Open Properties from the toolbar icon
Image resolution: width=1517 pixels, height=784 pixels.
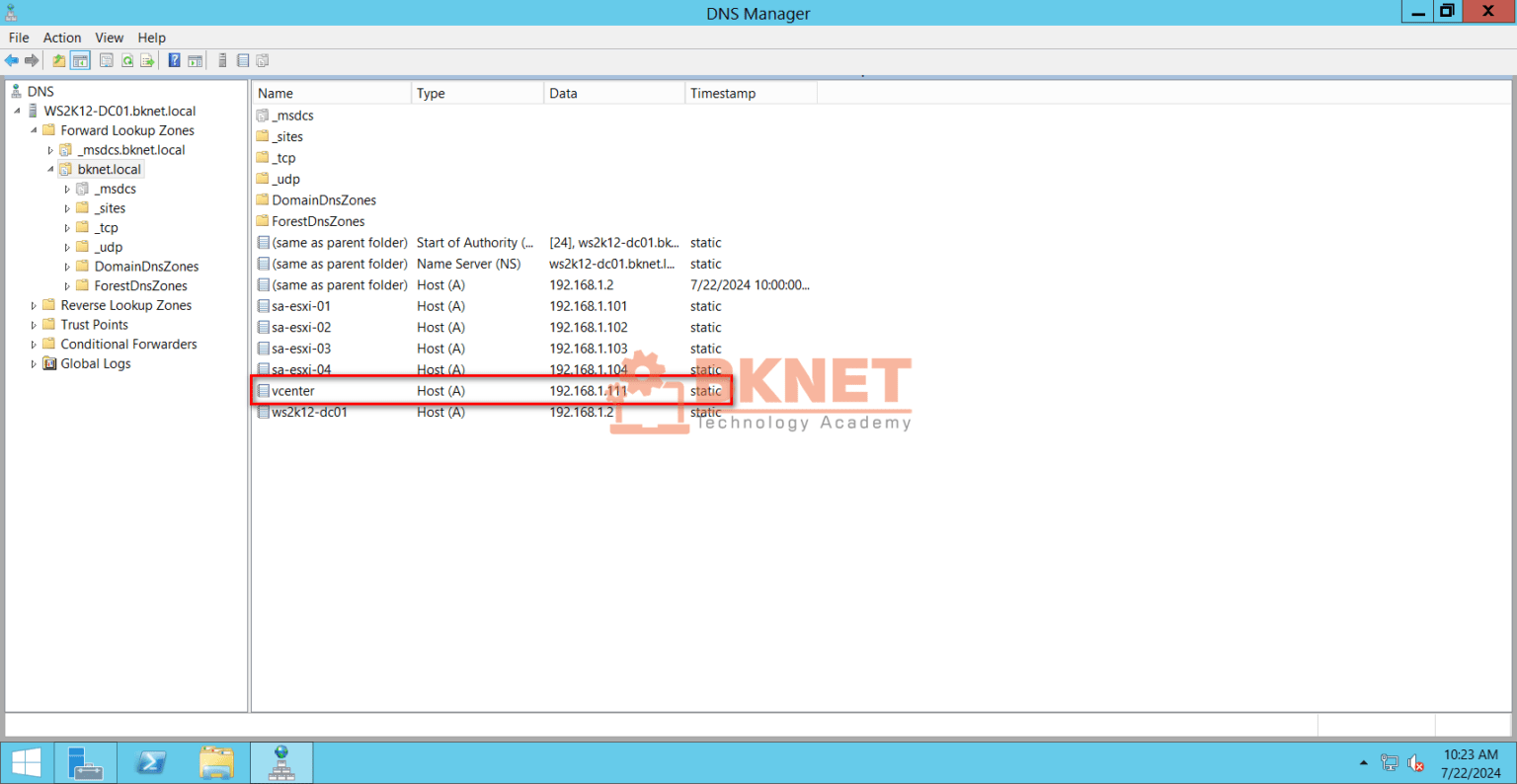coord(106,60)
